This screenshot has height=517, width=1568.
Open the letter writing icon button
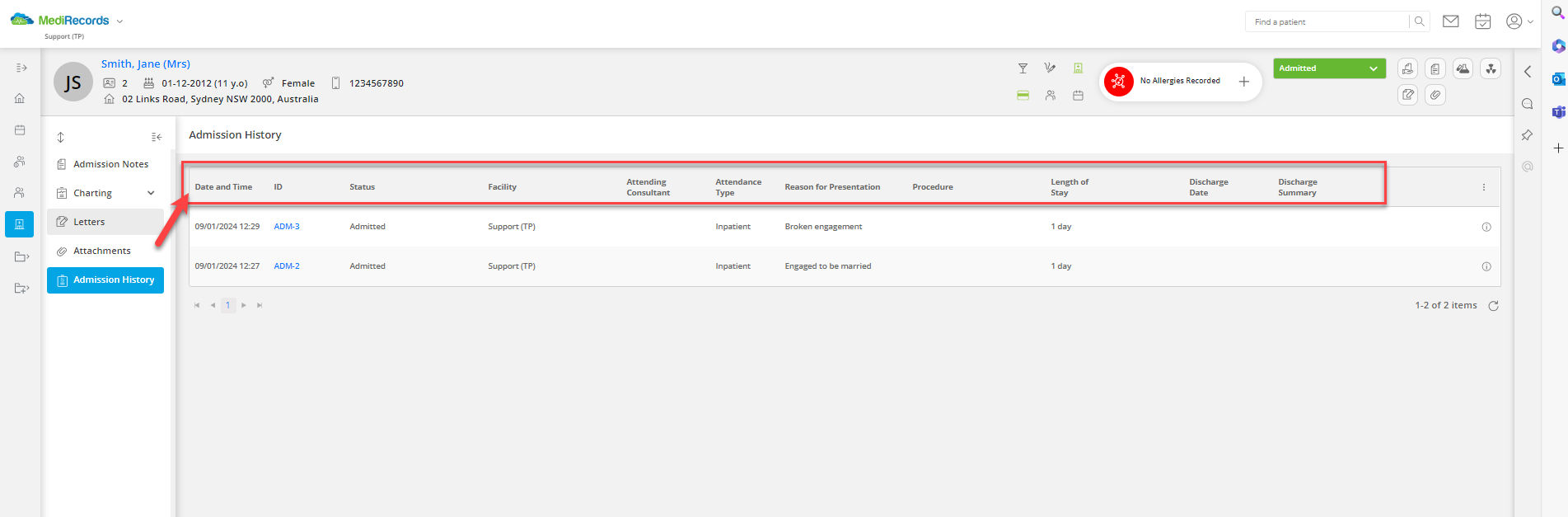point(1408,95)
